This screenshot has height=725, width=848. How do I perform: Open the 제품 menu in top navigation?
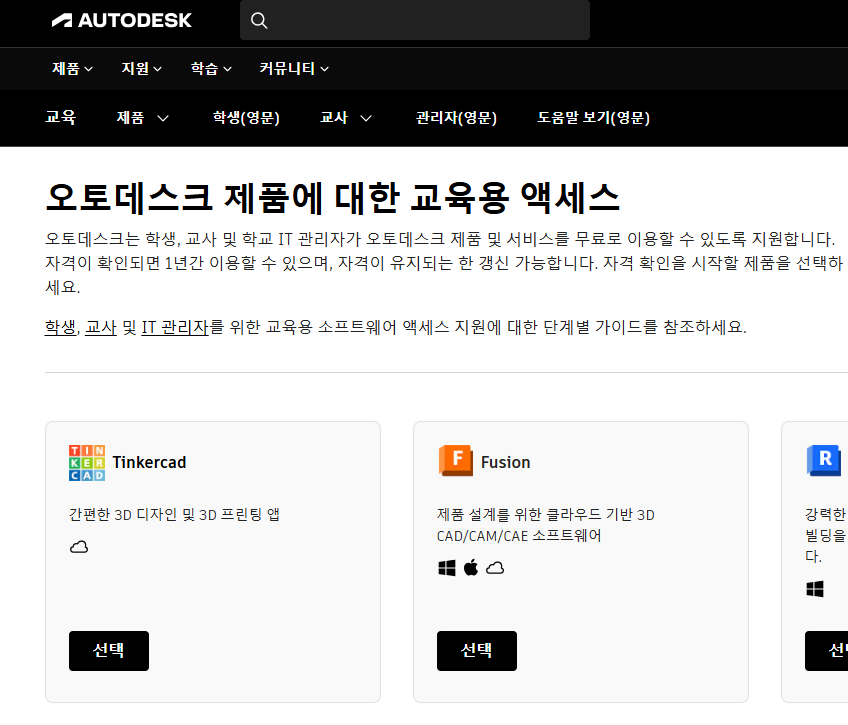pos(72,69)
